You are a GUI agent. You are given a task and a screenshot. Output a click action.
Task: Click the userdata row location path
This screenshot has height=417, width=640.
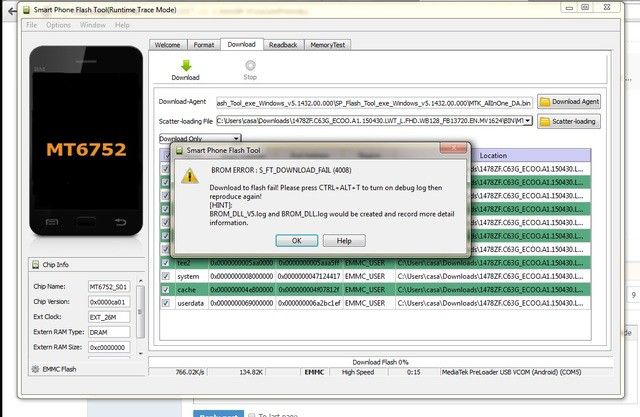coord(493,303)
